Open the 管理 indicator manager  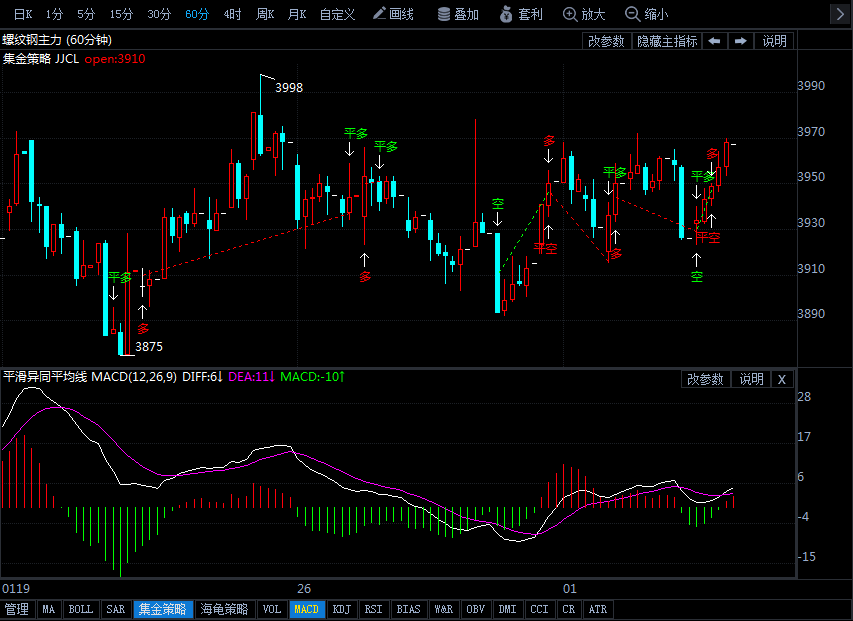point(17,609)
